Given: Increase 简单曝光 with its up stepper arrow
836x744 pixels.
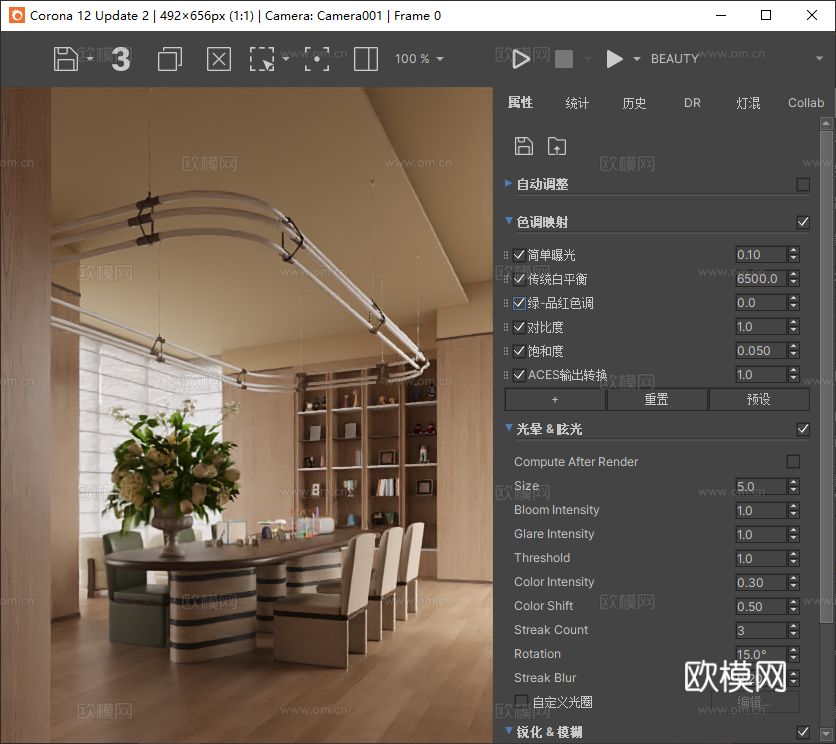Looking at the screenshot, I should (x=795, y=249).
